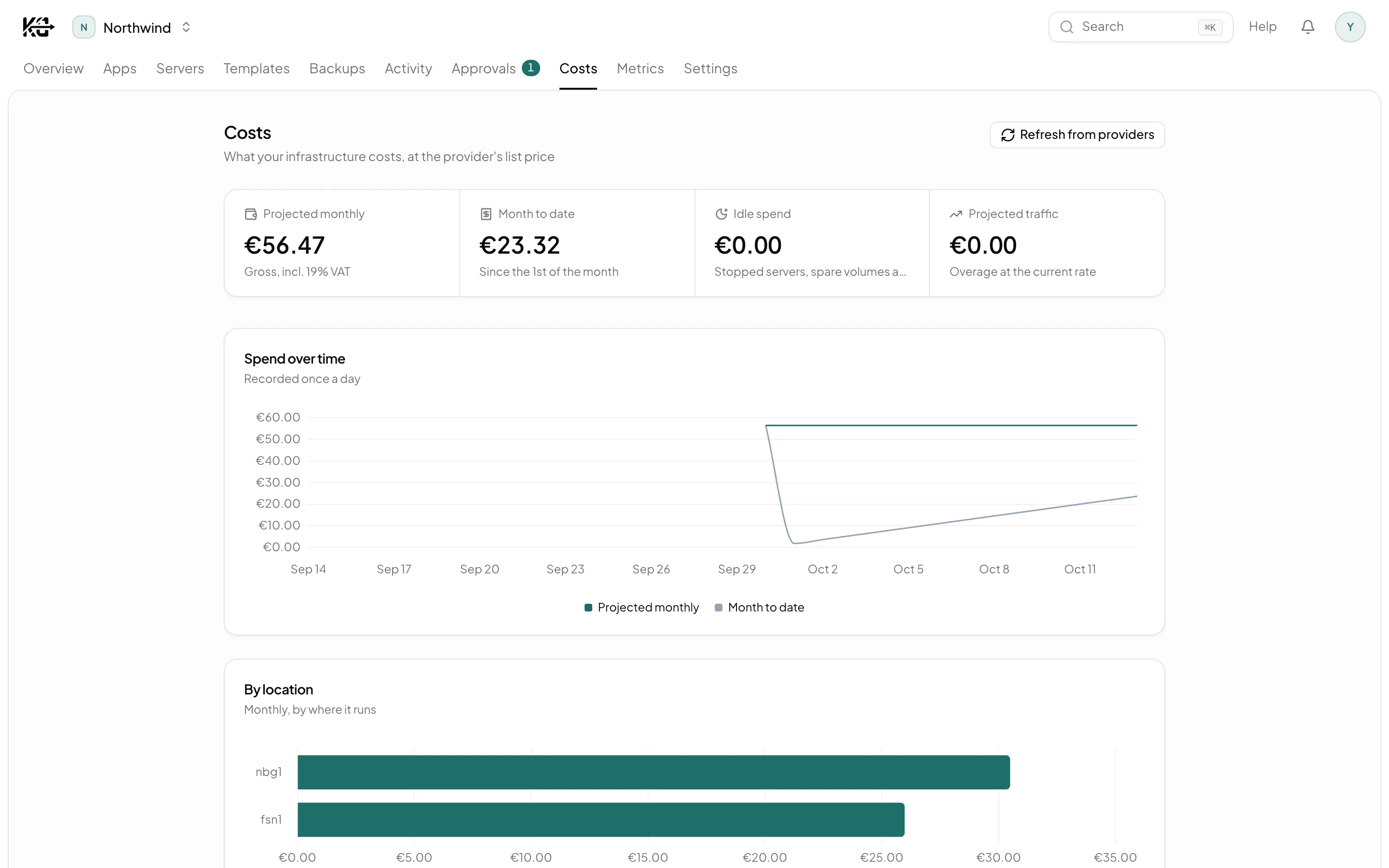Click the Month to date receipt icon
The height and width of the screenshot is (868, 1389).
coord(486,214)
